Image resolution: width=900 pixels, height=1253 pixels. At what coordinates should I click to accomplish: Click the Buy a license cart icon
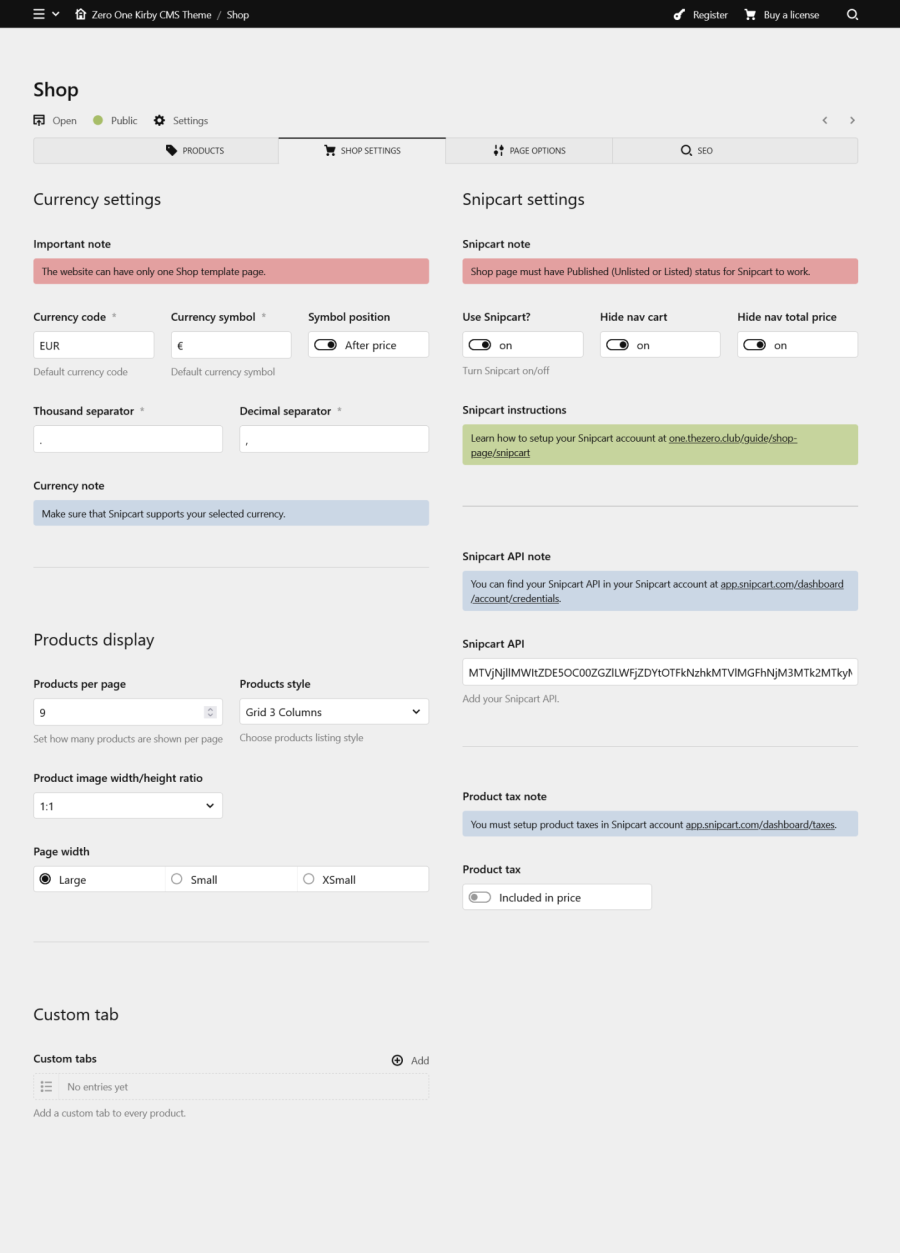(x=750, y=15)
